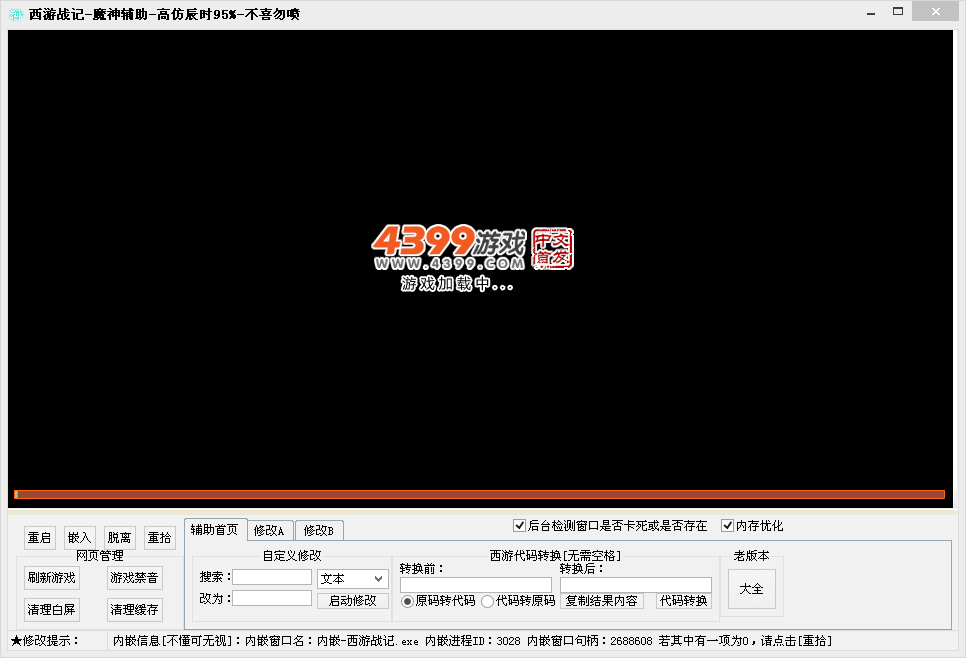Click the 重启 restart button
This screenshot has width=966, height=658.
tap(39, 538)
